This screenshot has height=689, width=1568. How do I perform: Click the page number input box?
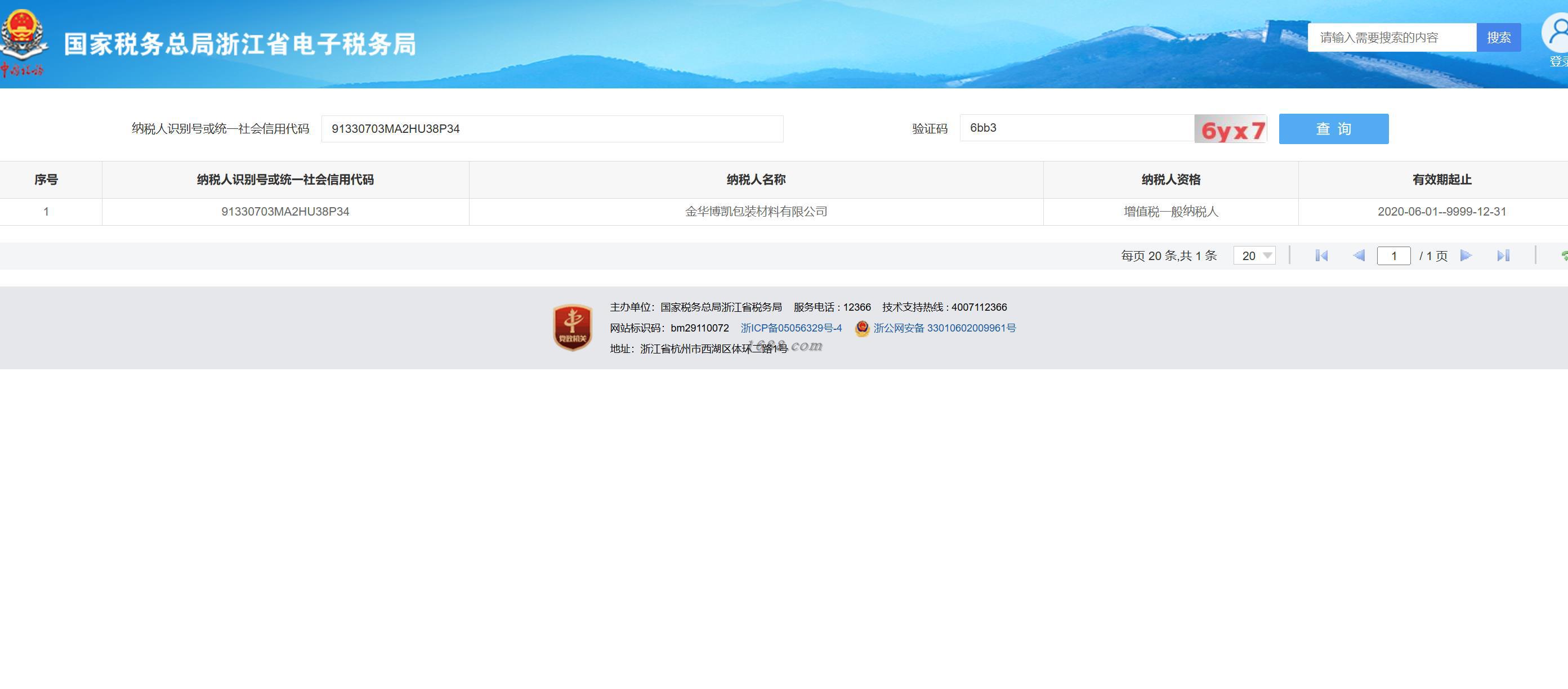1393,256
